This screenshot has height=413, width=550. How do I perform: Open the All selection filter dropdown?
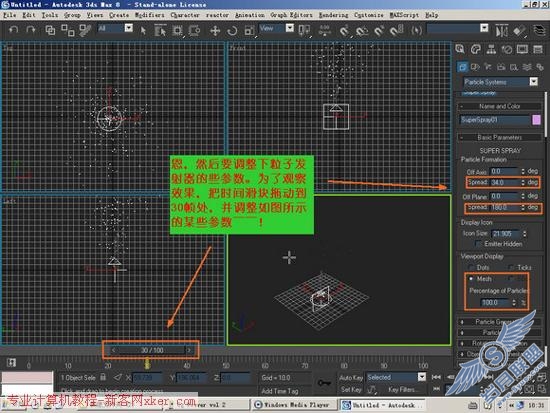tap(115, 28)
